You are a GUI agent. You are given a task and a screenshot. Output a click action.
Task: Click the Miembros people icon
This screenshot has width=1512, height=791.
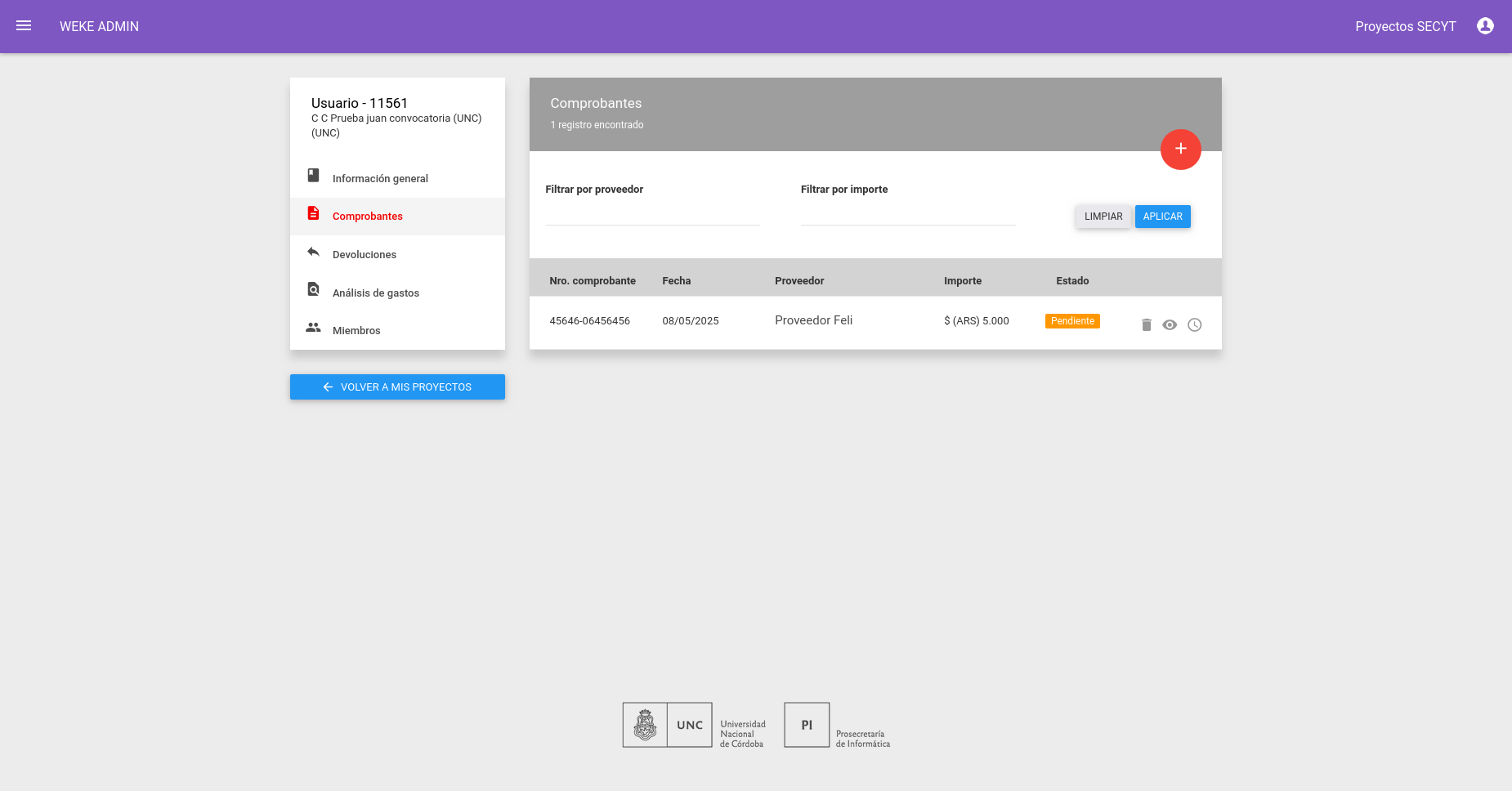click(313, 328)
